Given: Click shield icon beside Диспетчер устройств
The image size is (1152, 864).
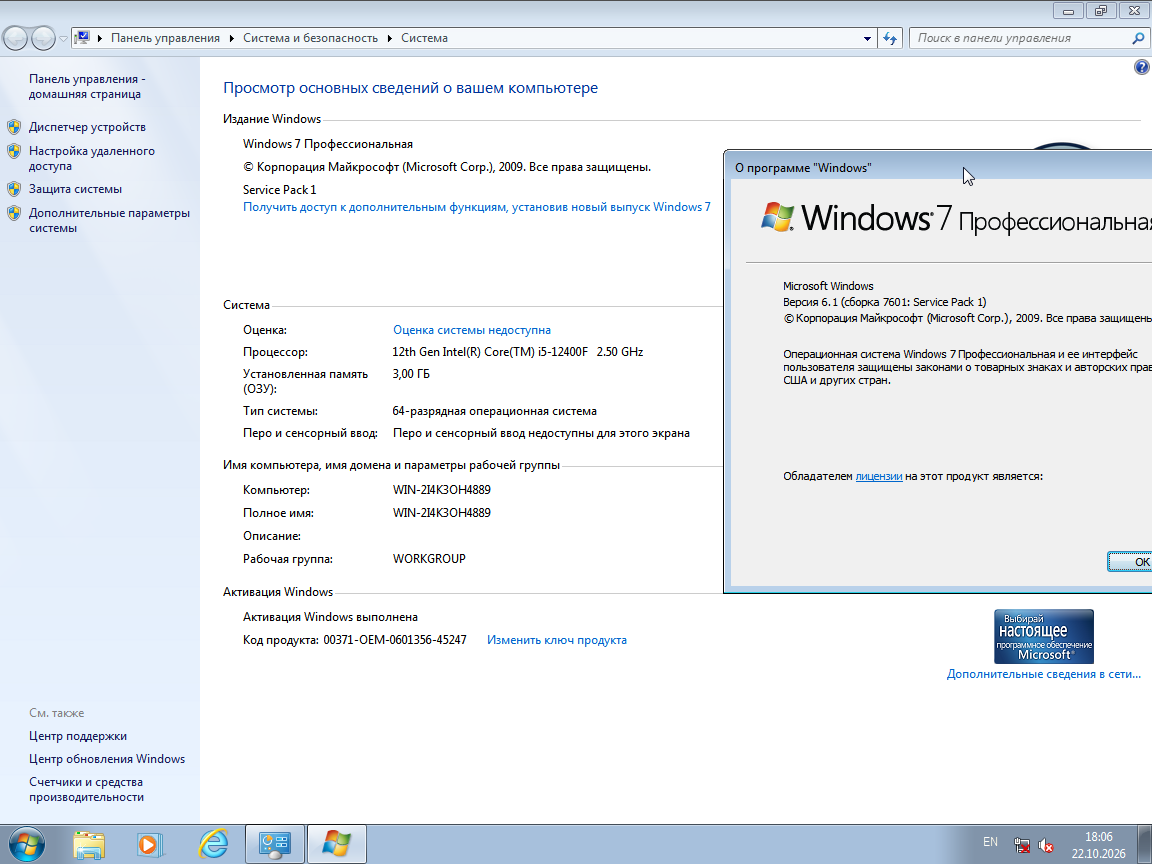Looking at the screenshot, I should pos(14,127).
